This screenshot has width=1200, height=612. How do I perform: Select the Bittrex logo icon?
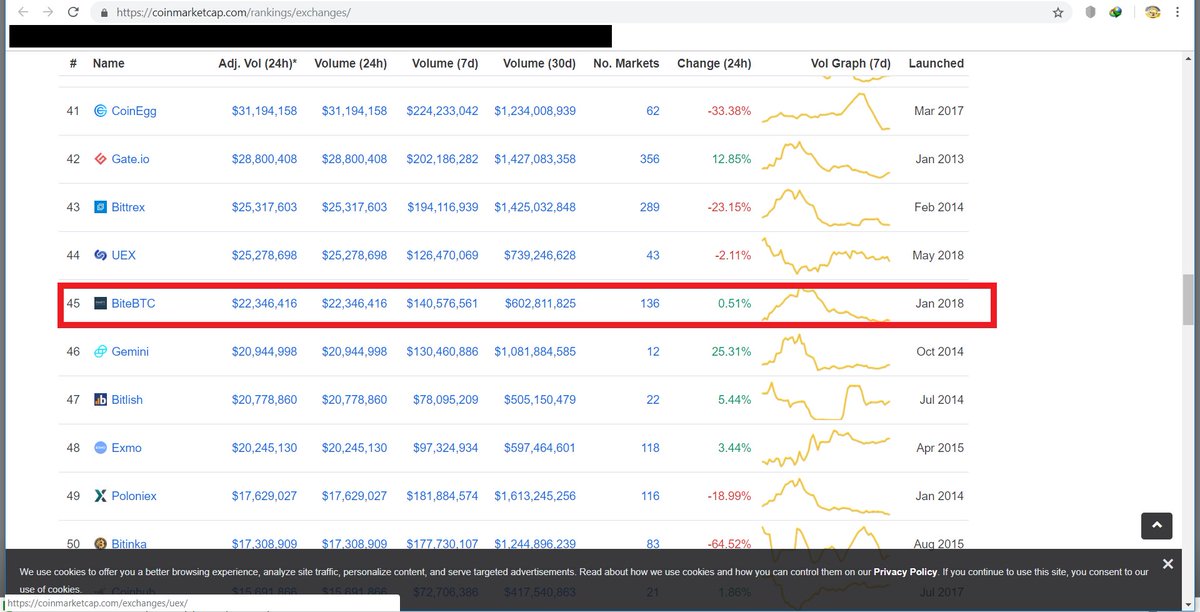pos(100,207)
